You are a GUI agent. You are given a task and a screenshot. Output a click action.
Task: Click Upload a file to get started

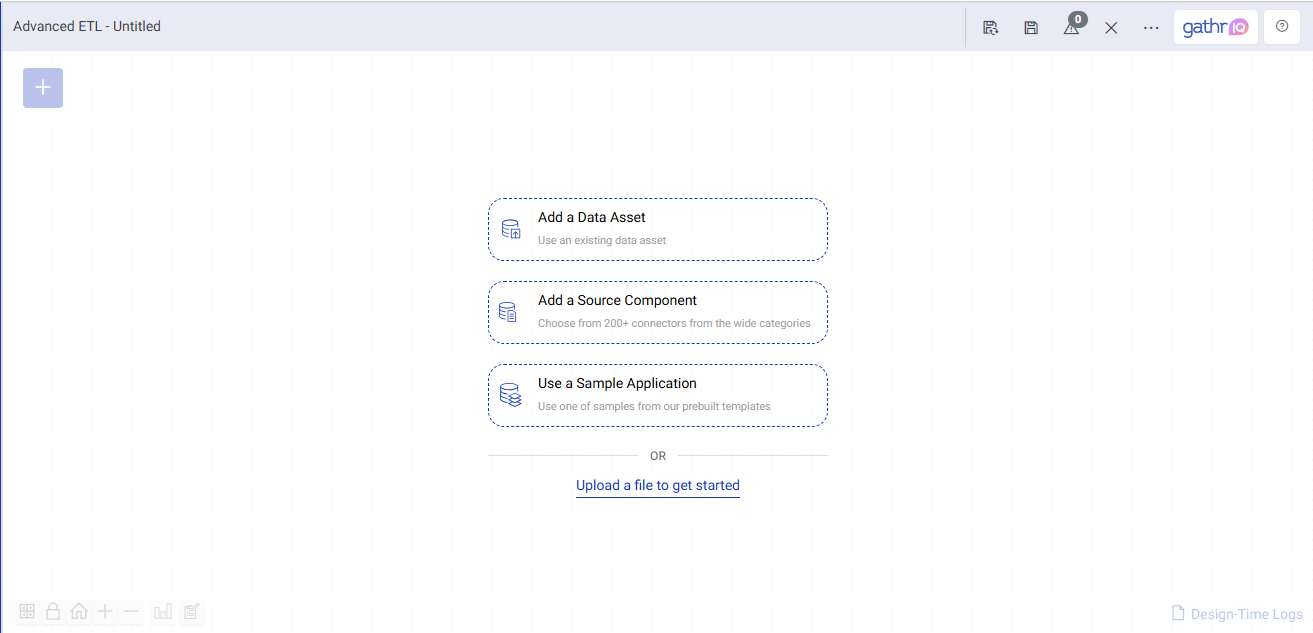tap(657, 486)
